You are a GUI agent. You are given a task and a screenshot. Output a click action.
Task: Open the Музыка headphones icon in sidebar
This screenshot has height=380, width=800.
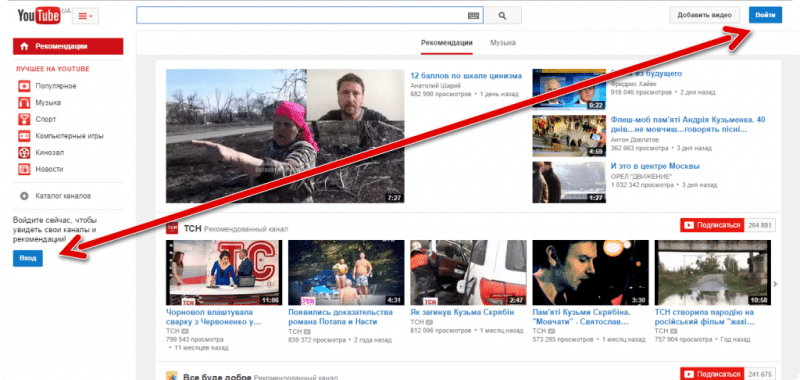[x=24, y=103]
